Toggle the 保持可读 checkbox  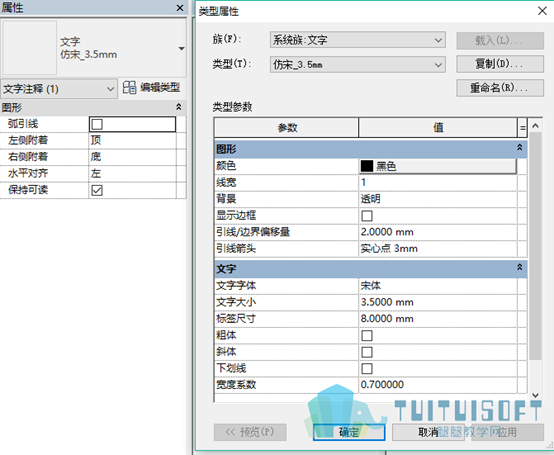(97, 190)
